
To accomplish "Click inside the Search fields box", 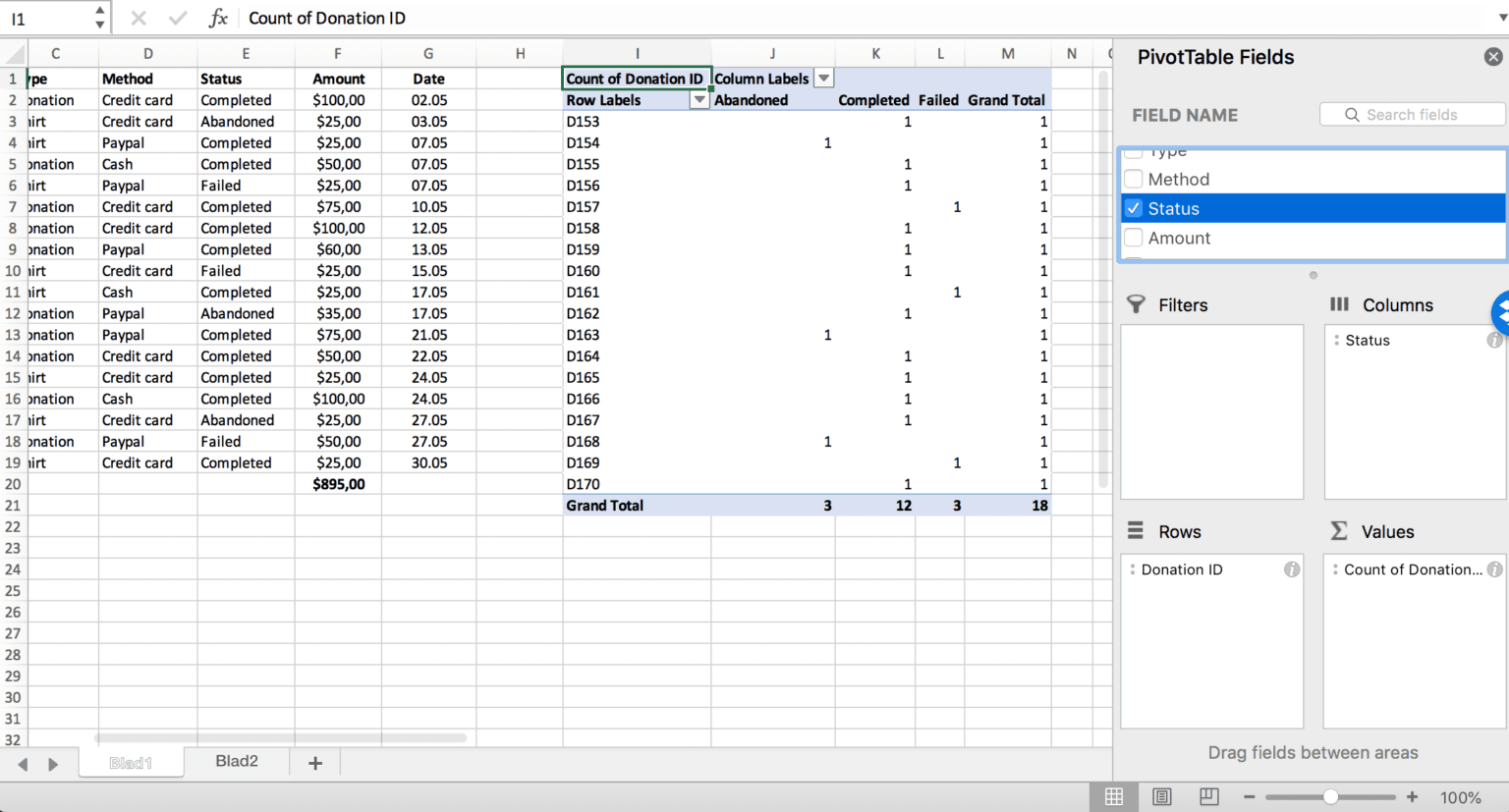I will [x=1411, y=114].
